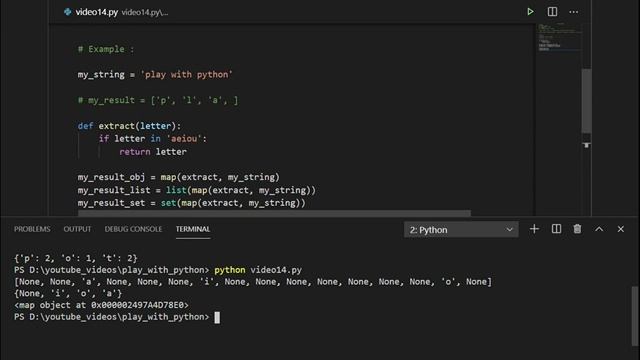Click the terminal vertical scrollbar thumb
Image resolution: width=640 pixels, height=360 pixels.
tap(634, 316)
